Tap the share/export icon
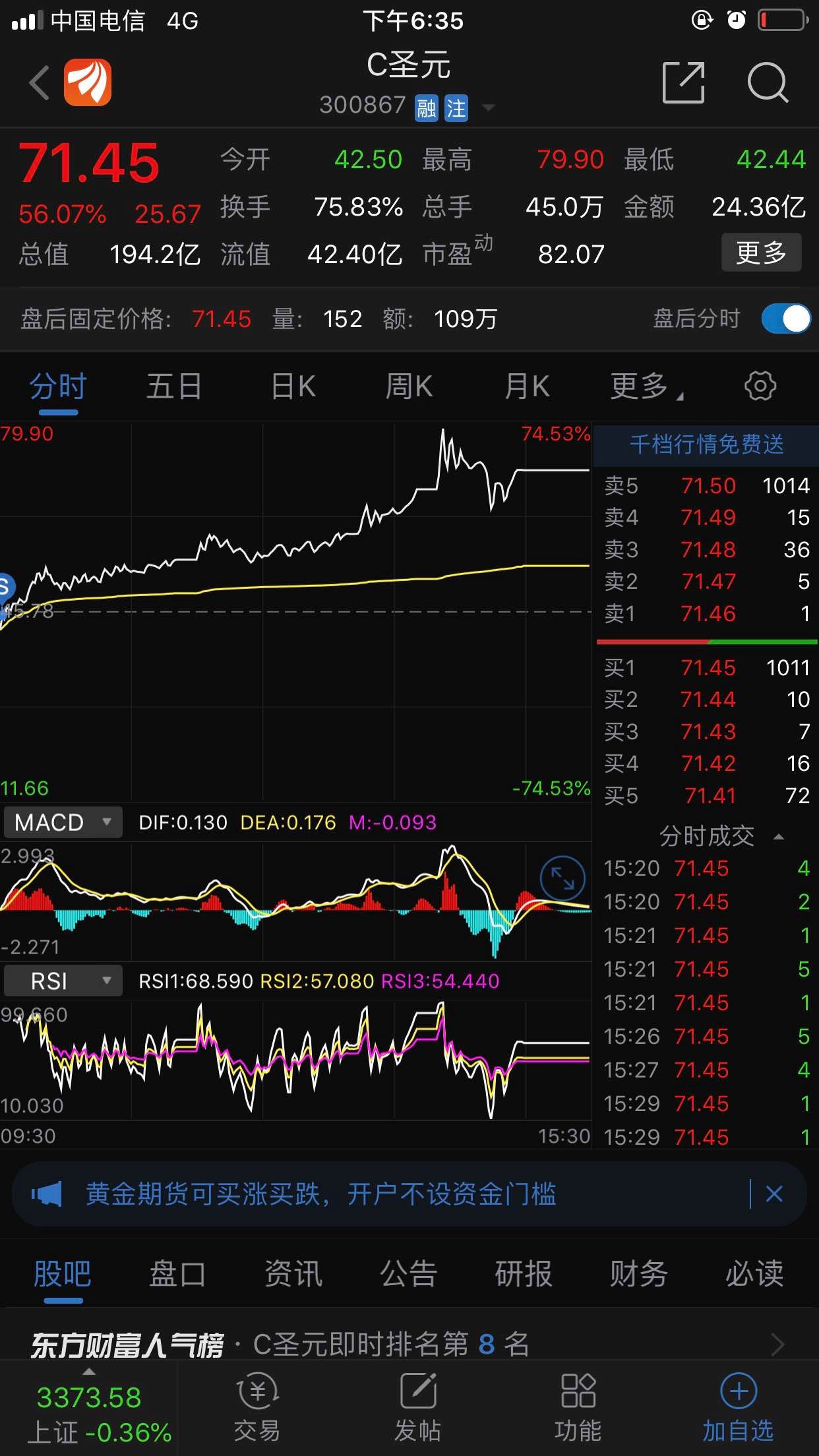Screen dimensions: 819x1456 tap(683, 82)
